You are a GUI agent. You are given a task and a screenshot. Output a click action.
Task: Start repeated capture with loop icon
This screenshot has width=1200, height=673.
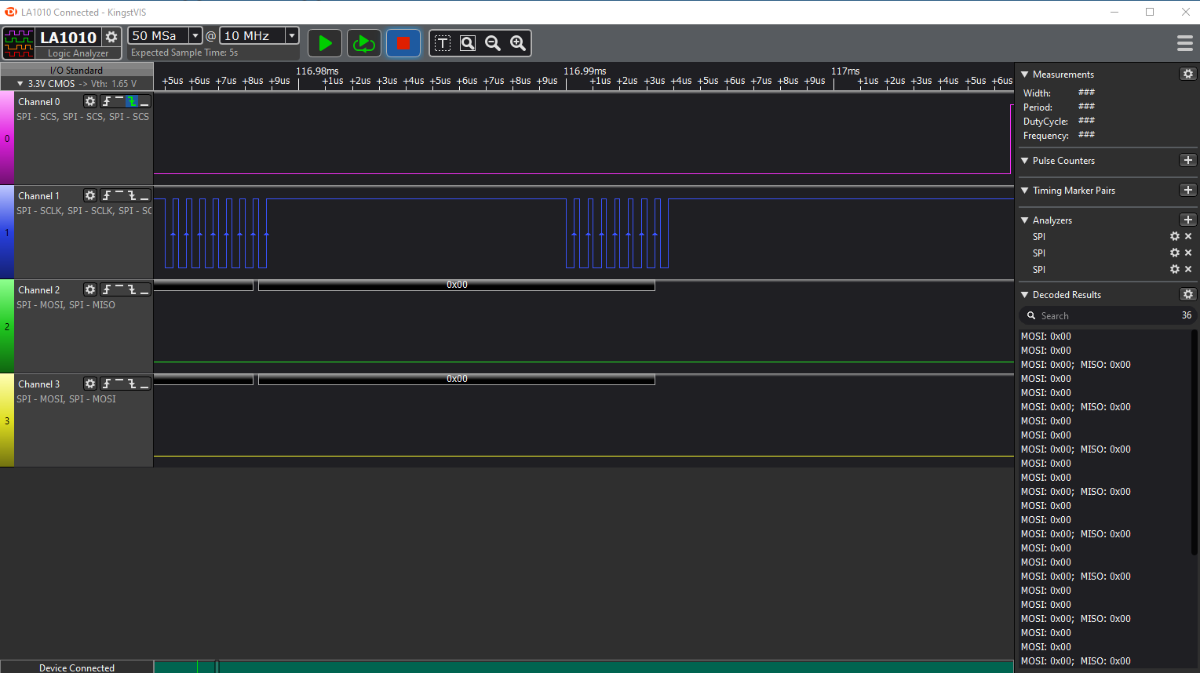click(364, 43)
